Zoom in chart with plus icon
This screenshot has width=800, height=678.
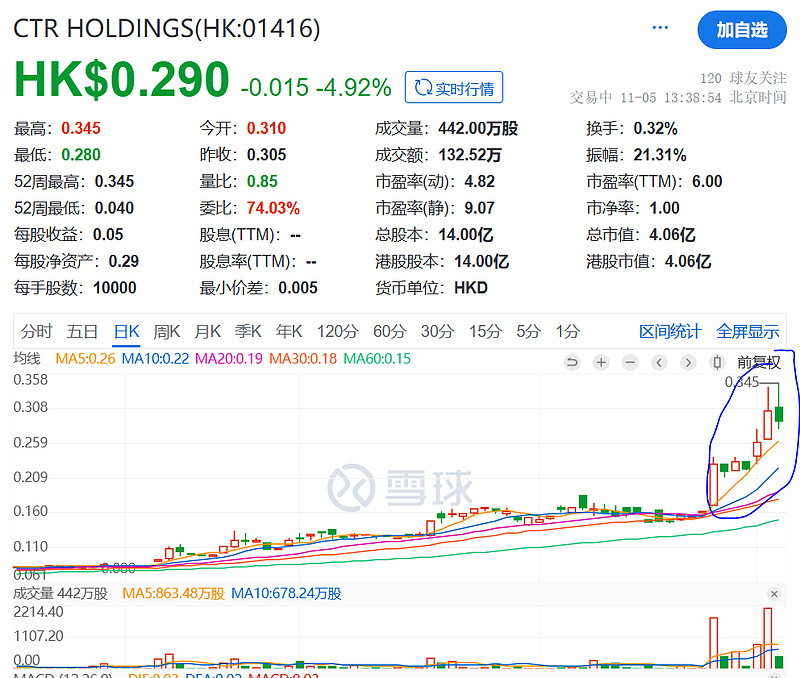click(601, 363)
